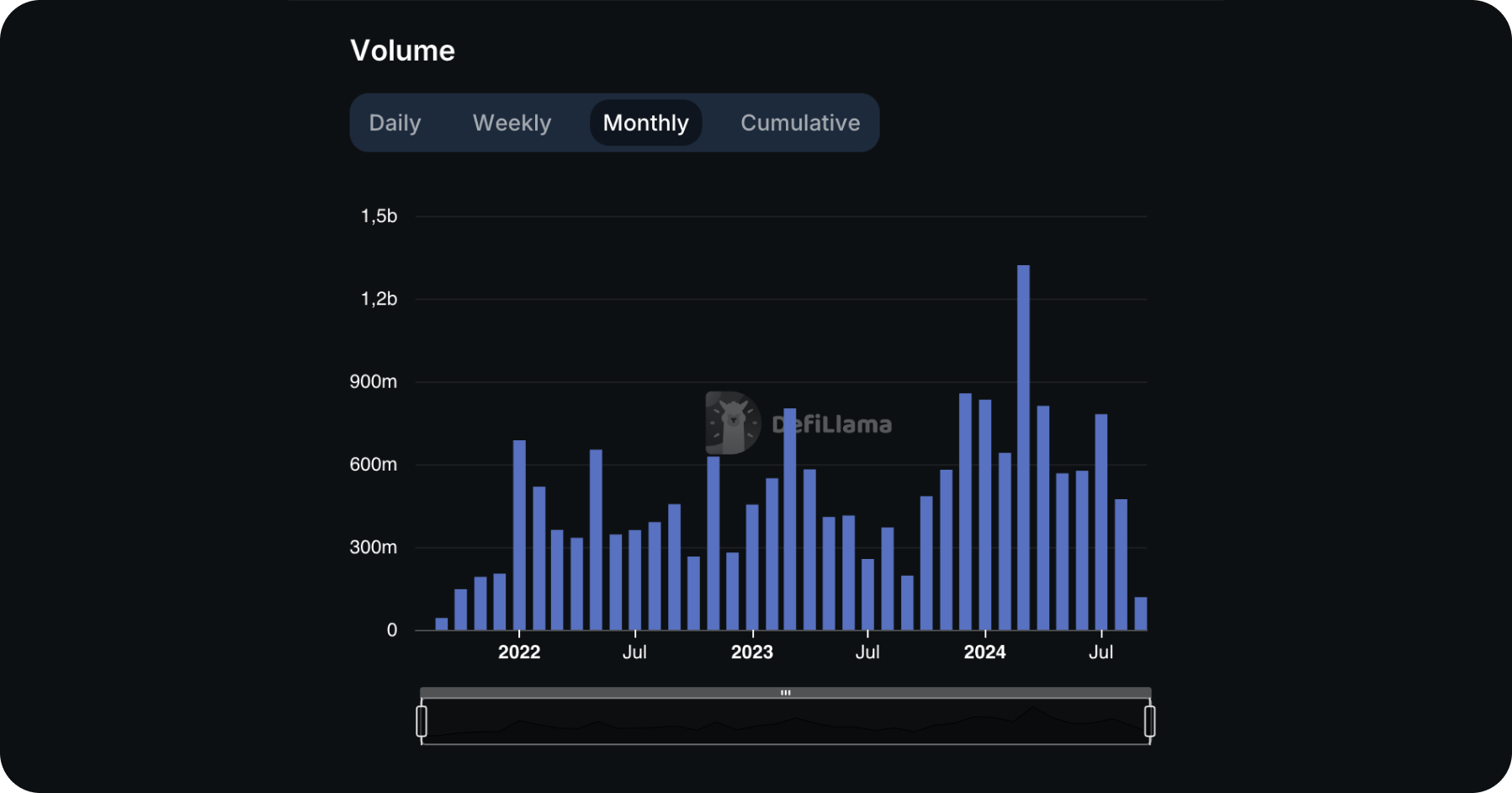Click the left handle of the range selector
The width and height of the screenshot is (1512, 793).
click(x=422, y=720)
